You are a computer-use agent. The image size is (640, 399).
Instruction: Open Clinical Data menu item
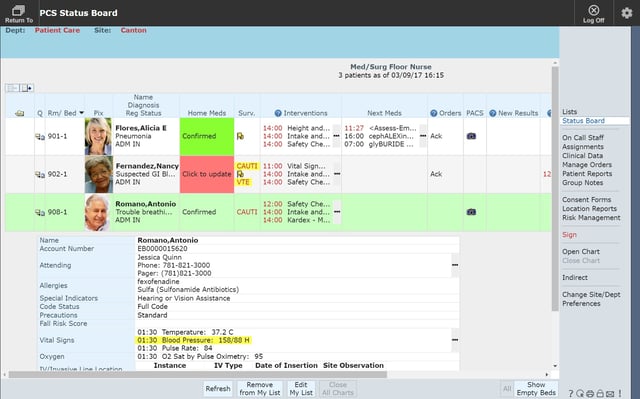click(582, 156)
